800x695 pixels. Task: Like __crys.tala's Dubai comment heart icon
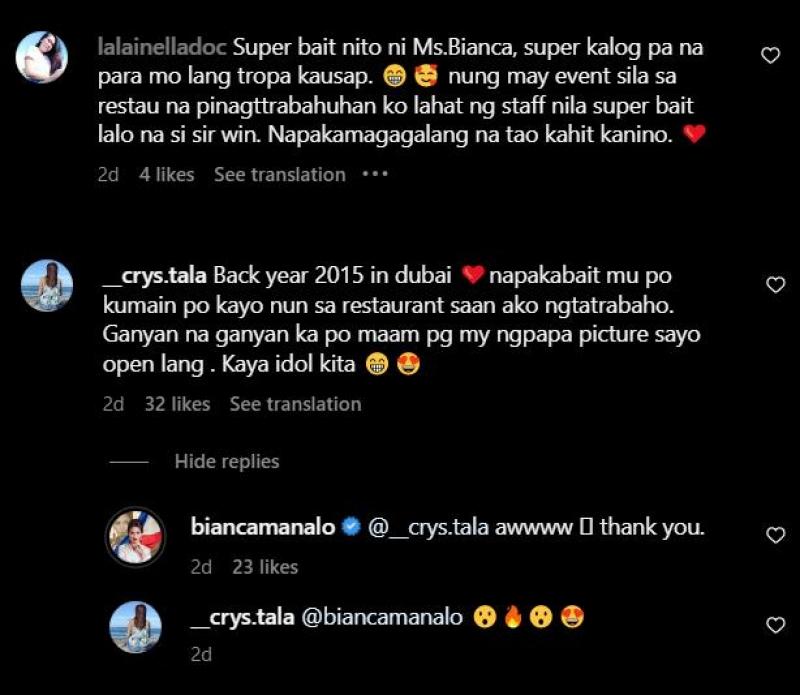pyautogui.click(x=776, y=285)
